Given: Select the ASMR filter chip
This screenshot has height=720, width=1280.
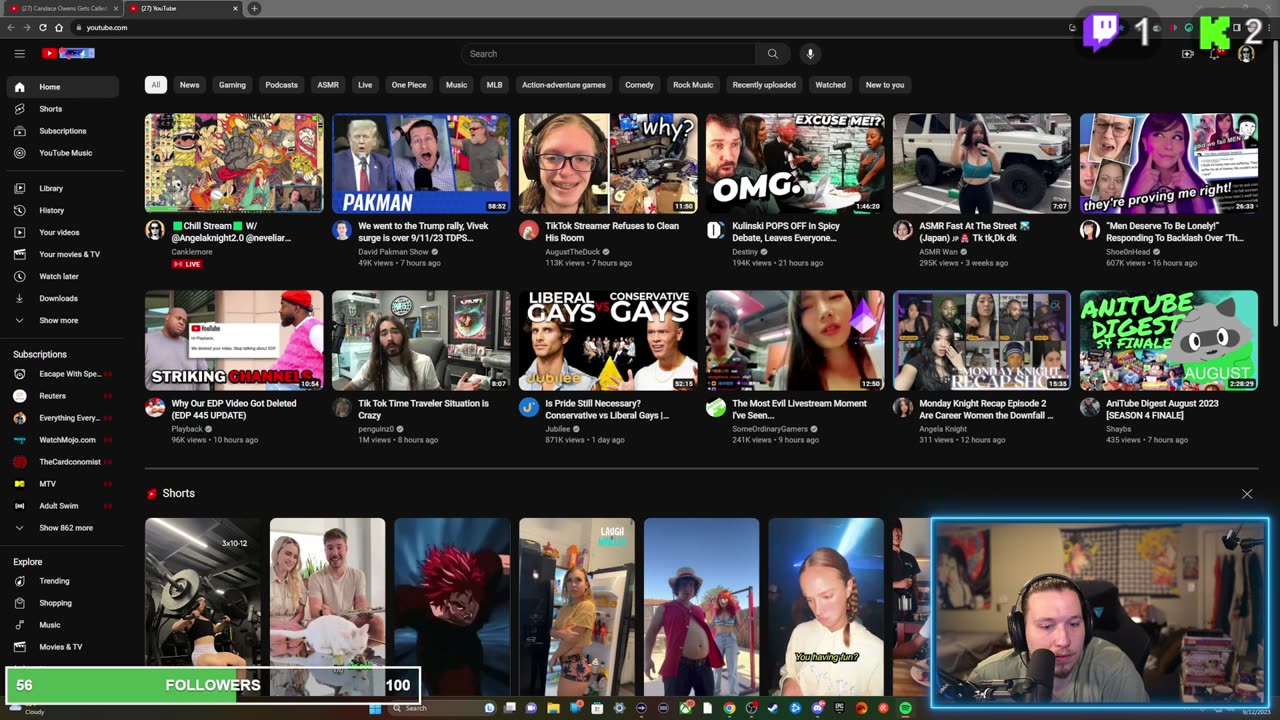Looking at the screenshot, I should click(328, 85).
